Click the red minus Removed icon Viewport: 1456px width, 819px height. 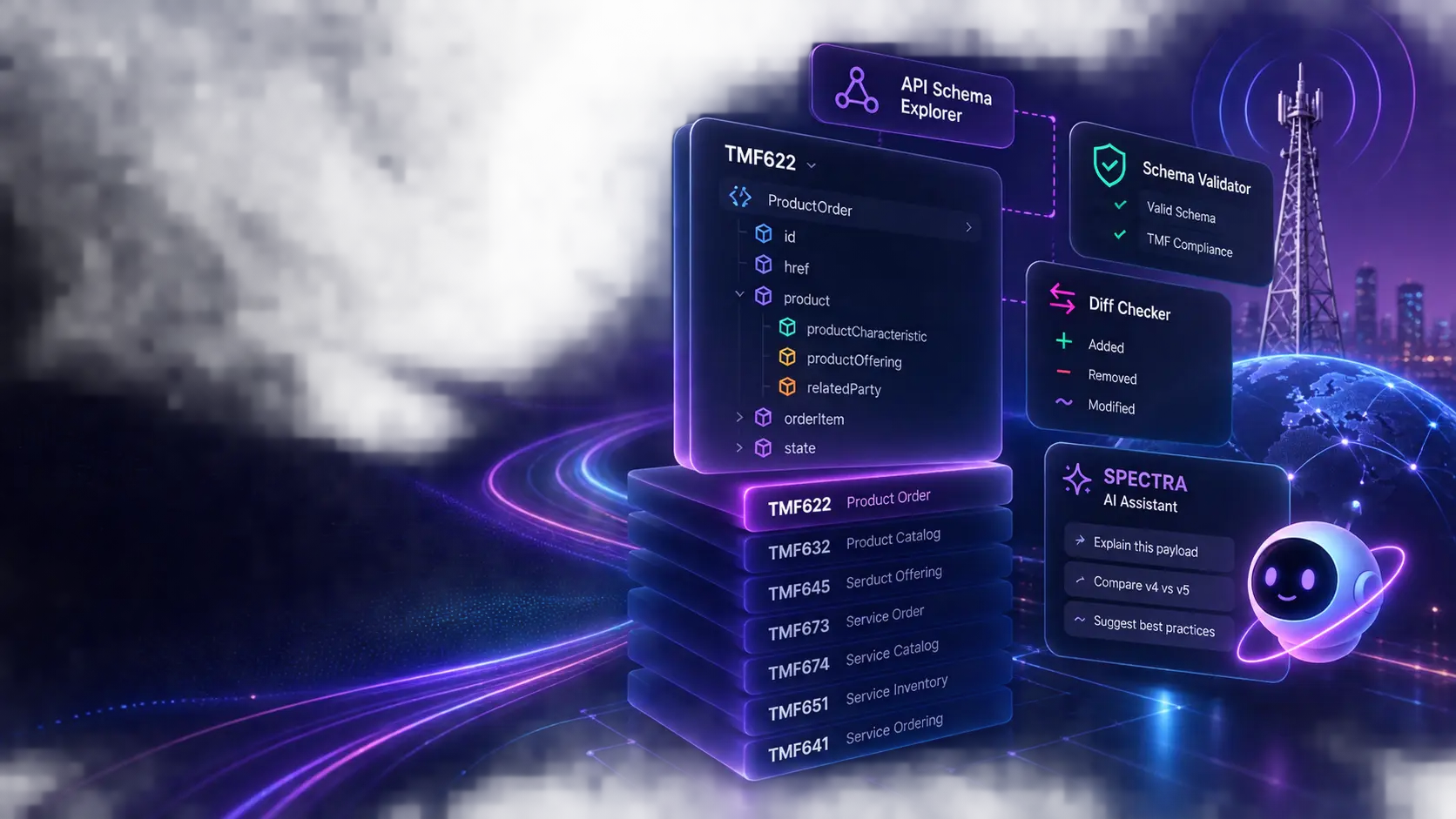tap(1063, 372)
